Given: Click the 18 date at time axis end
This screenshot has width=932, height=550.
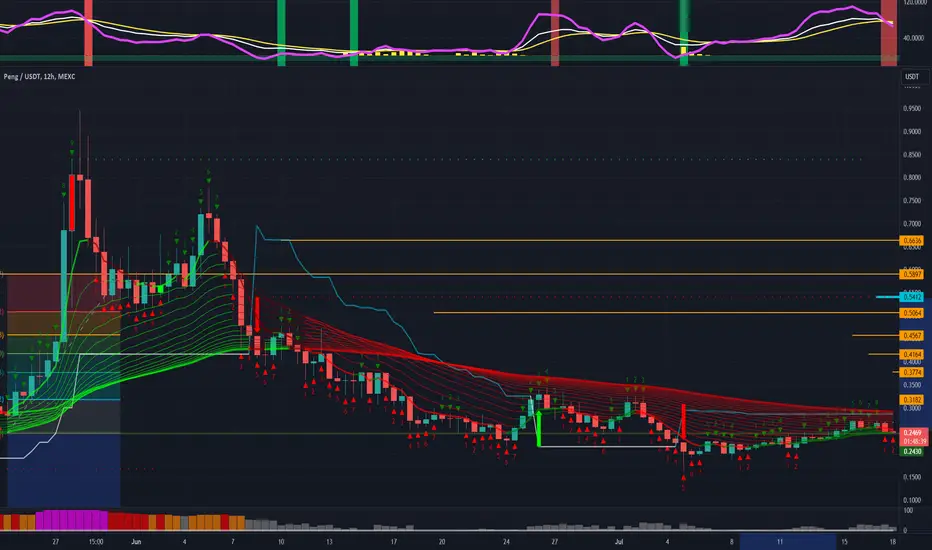Looking at the screenshot, I should (x=893, y=542).
